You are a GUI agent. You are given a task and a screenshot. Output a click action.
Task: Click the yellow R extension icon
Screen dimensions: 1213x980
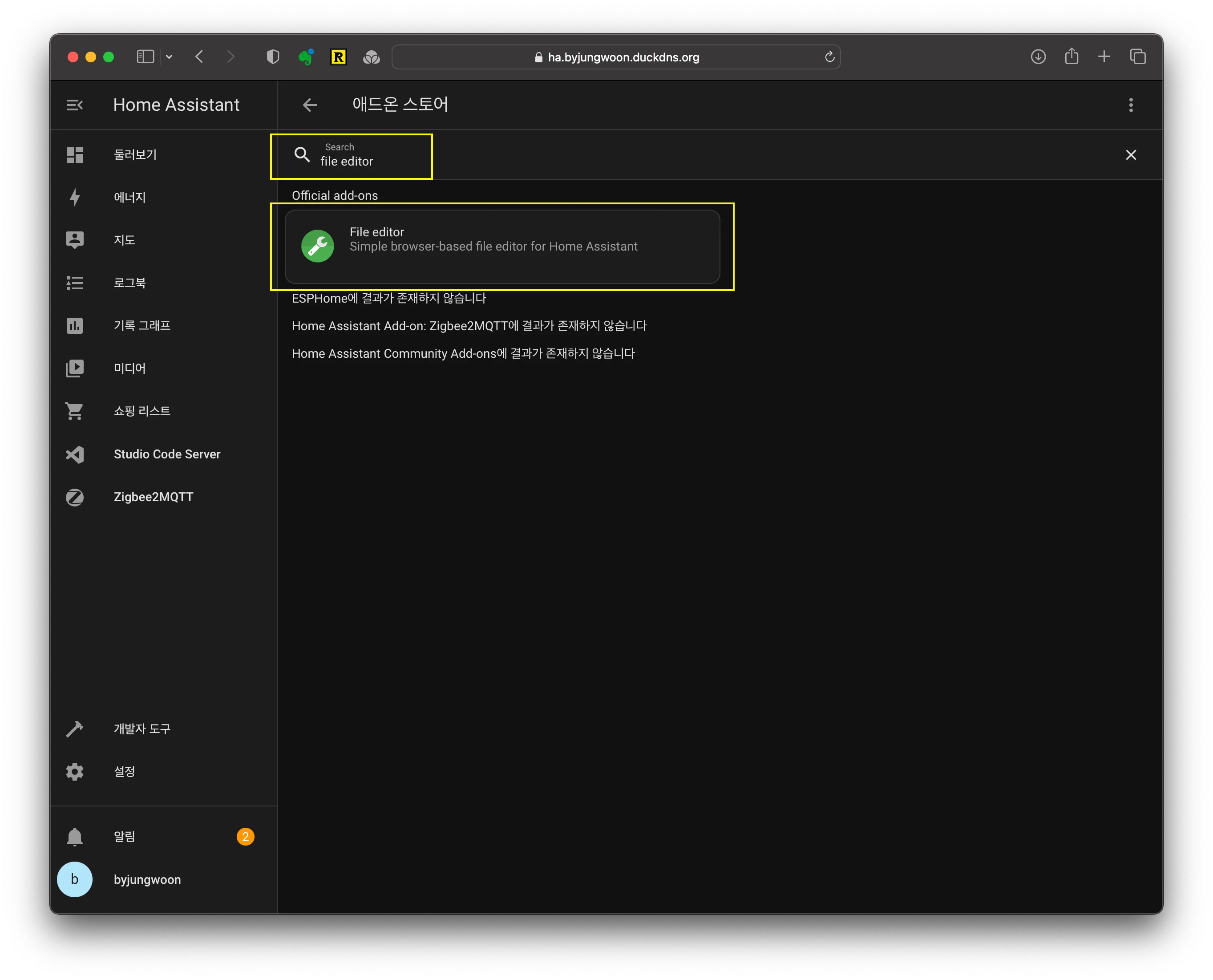[339, 57]
